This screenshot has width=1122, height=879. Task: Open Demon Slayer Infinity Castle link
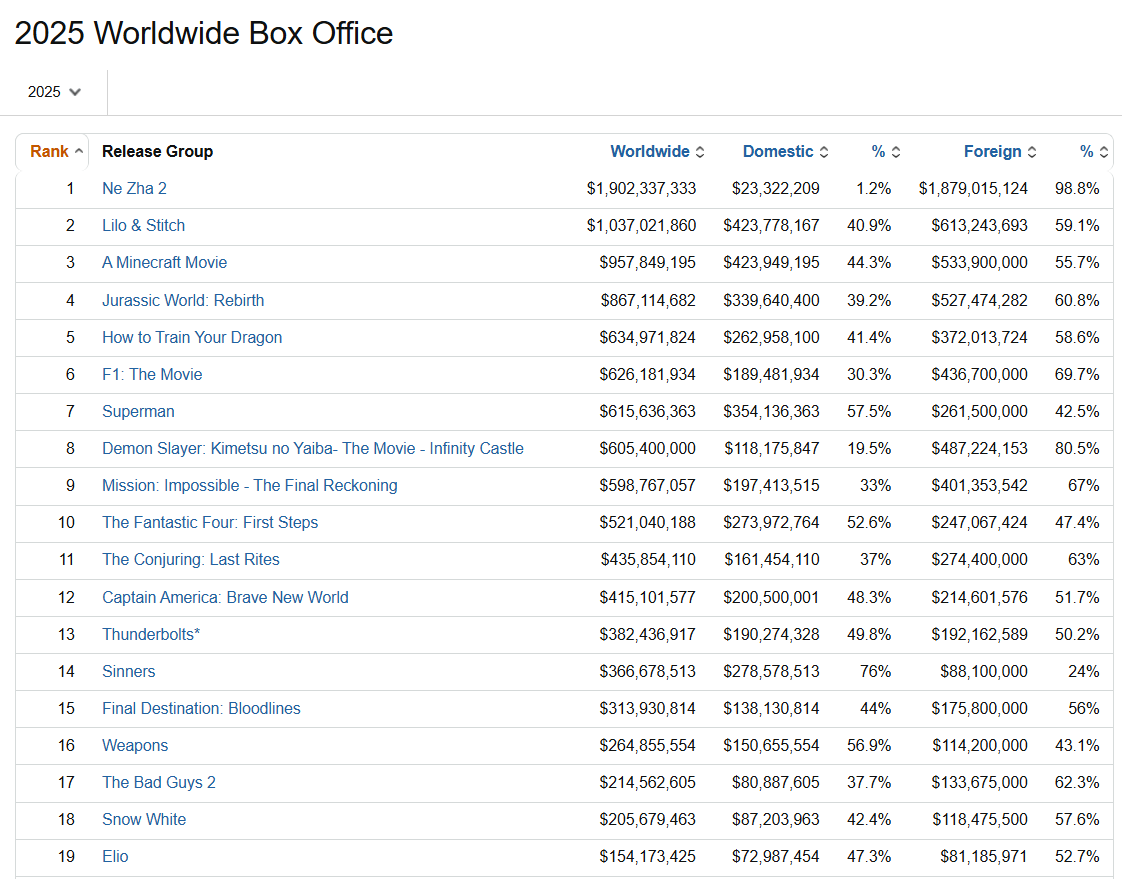[312, 448]
